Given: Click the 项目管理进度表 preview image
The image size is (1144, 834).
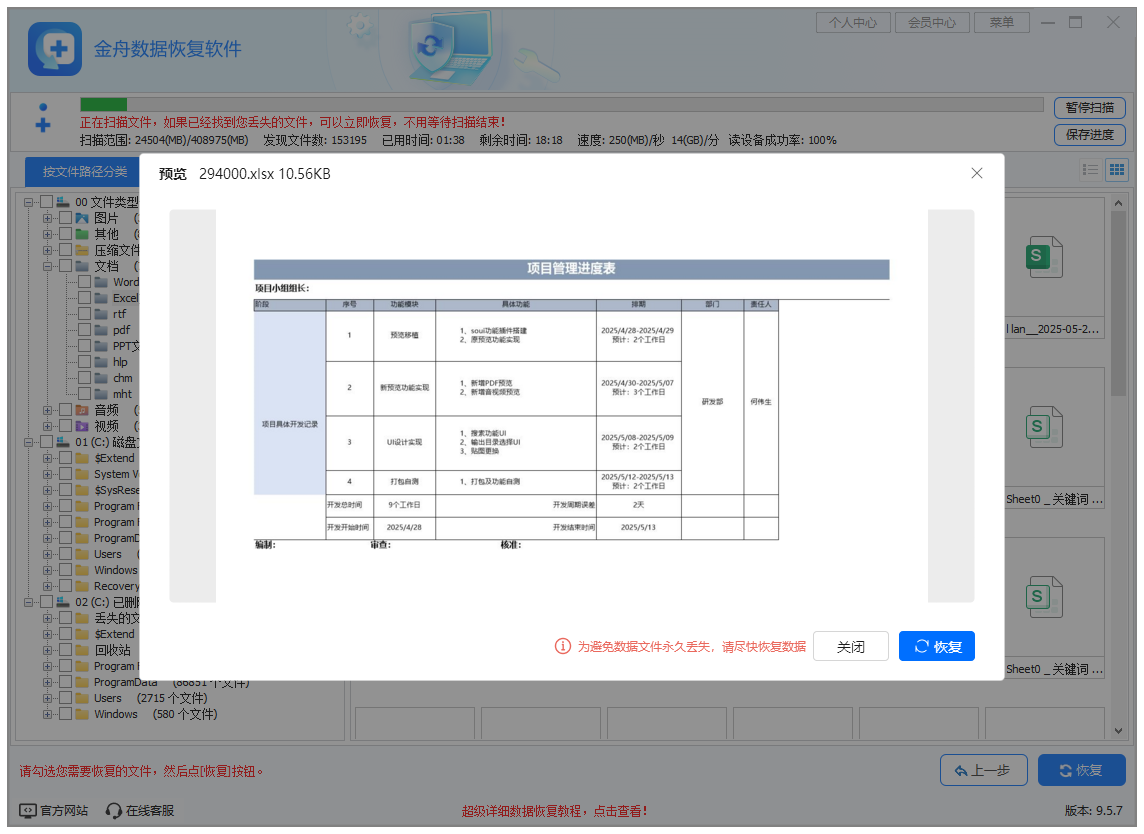Looking at the screenshot, I should 571,406.
